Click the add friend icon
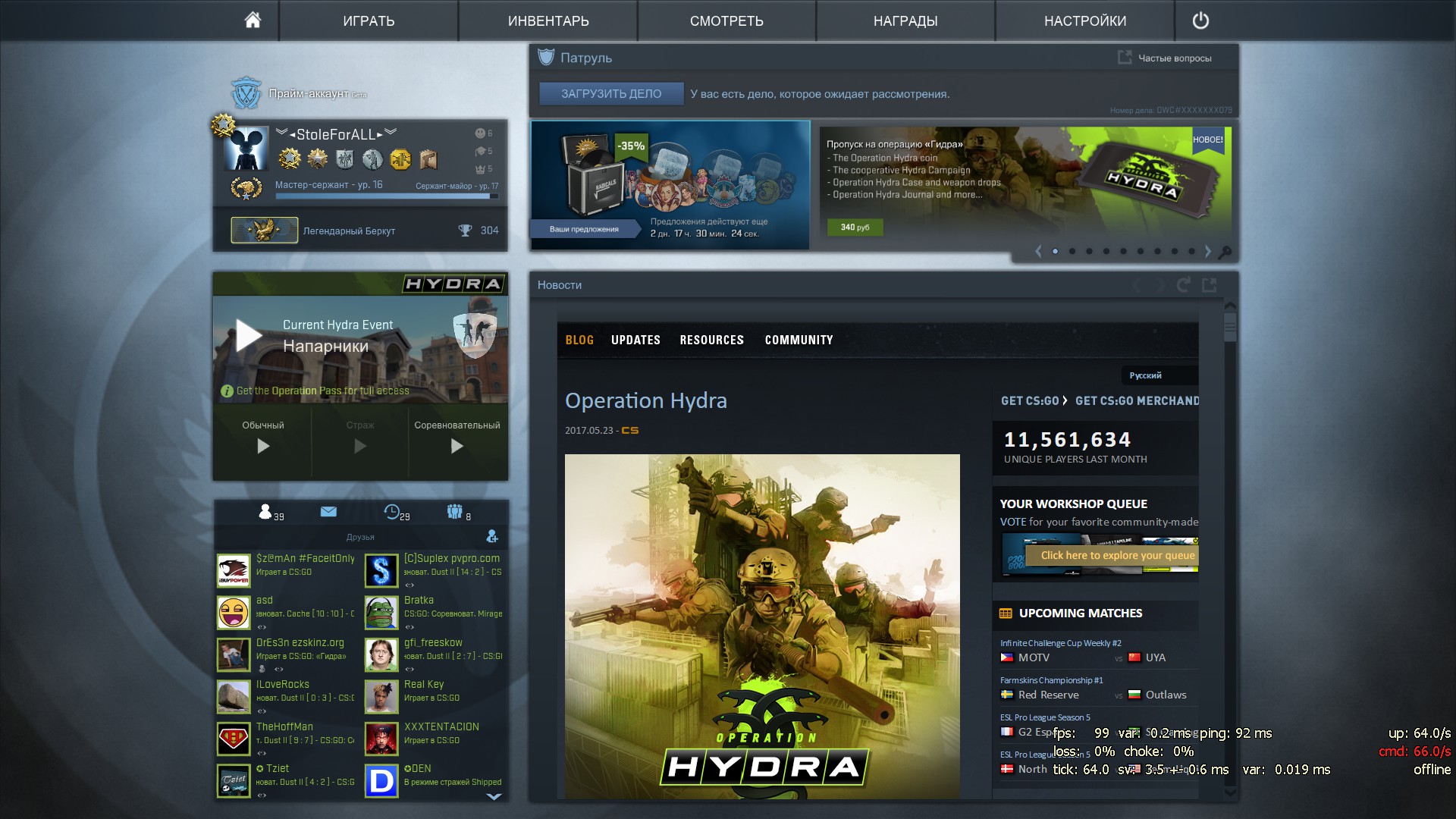 492,537
